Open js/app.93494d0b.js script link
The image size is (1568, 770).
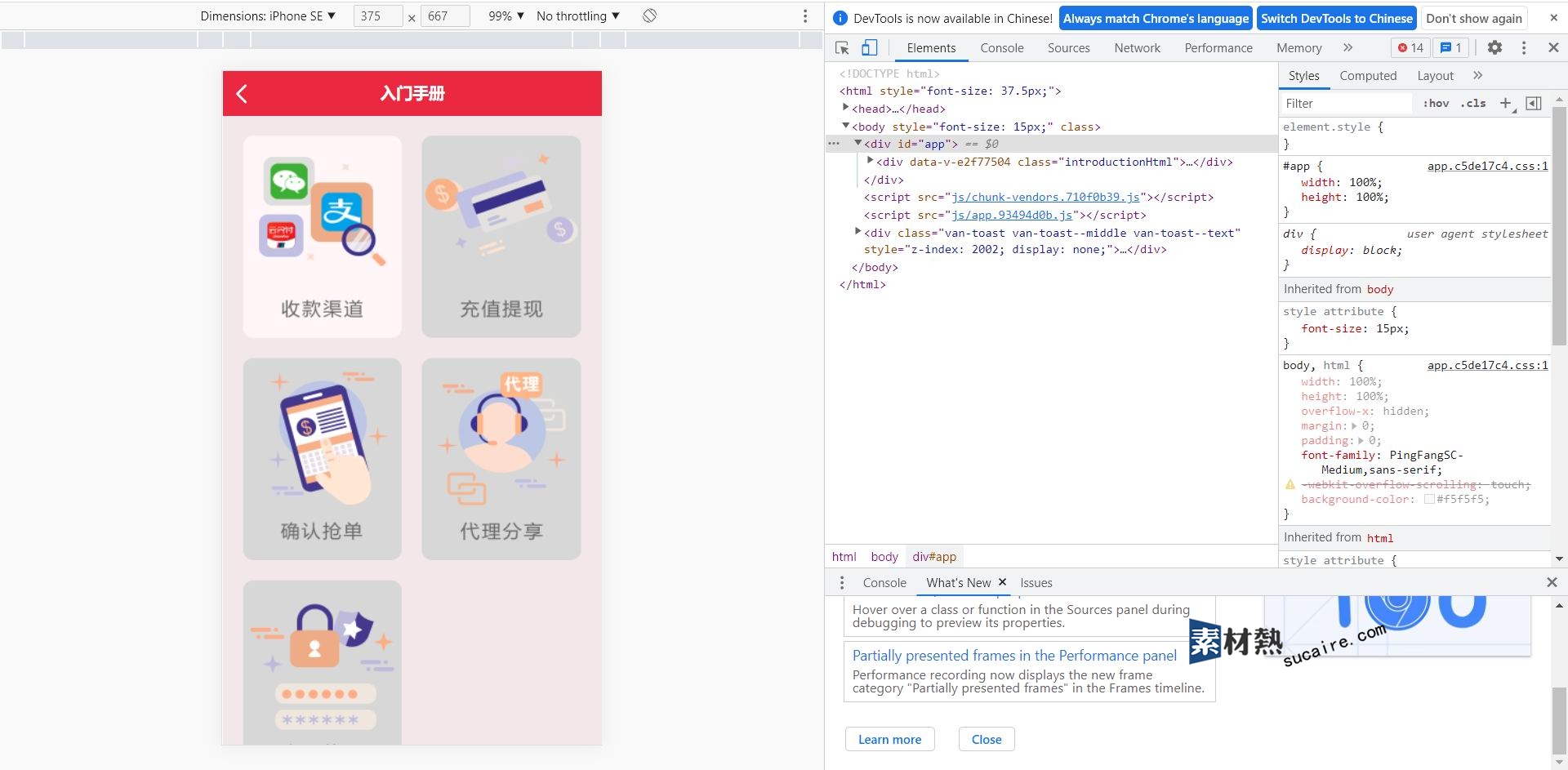tap(1012, 216)
